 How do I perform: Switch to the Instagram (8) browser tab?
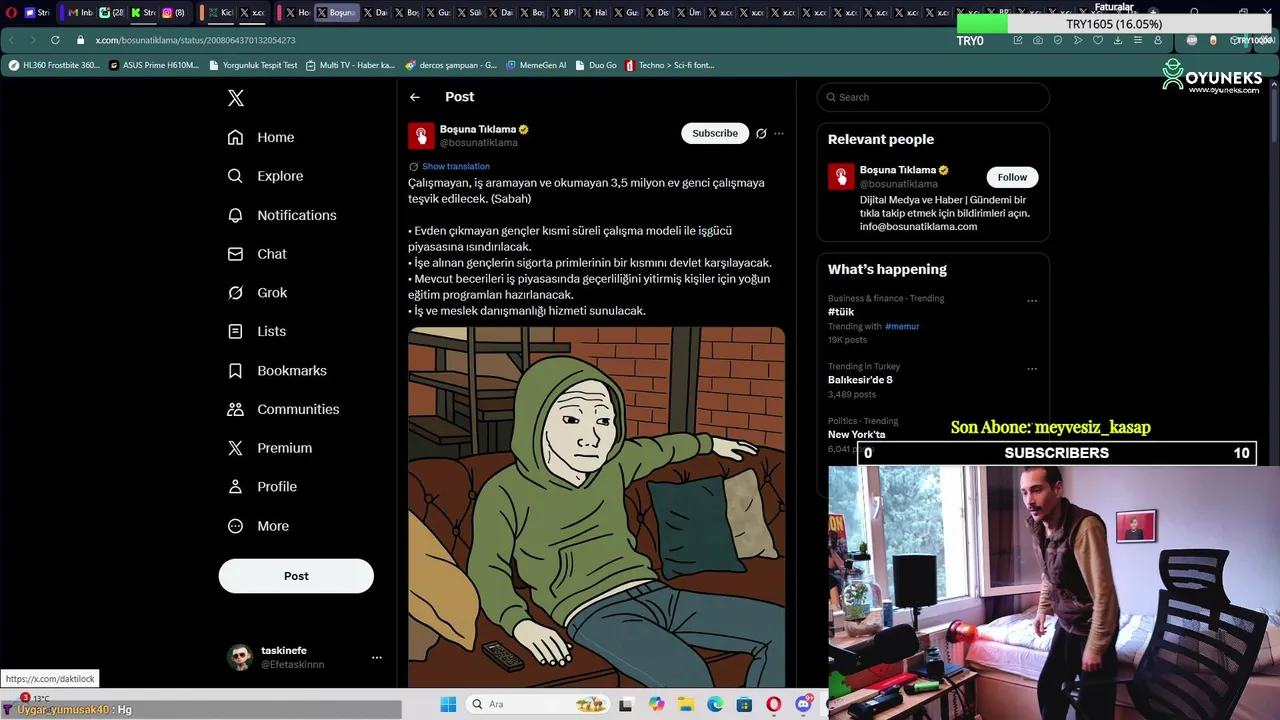pos(173,13)
